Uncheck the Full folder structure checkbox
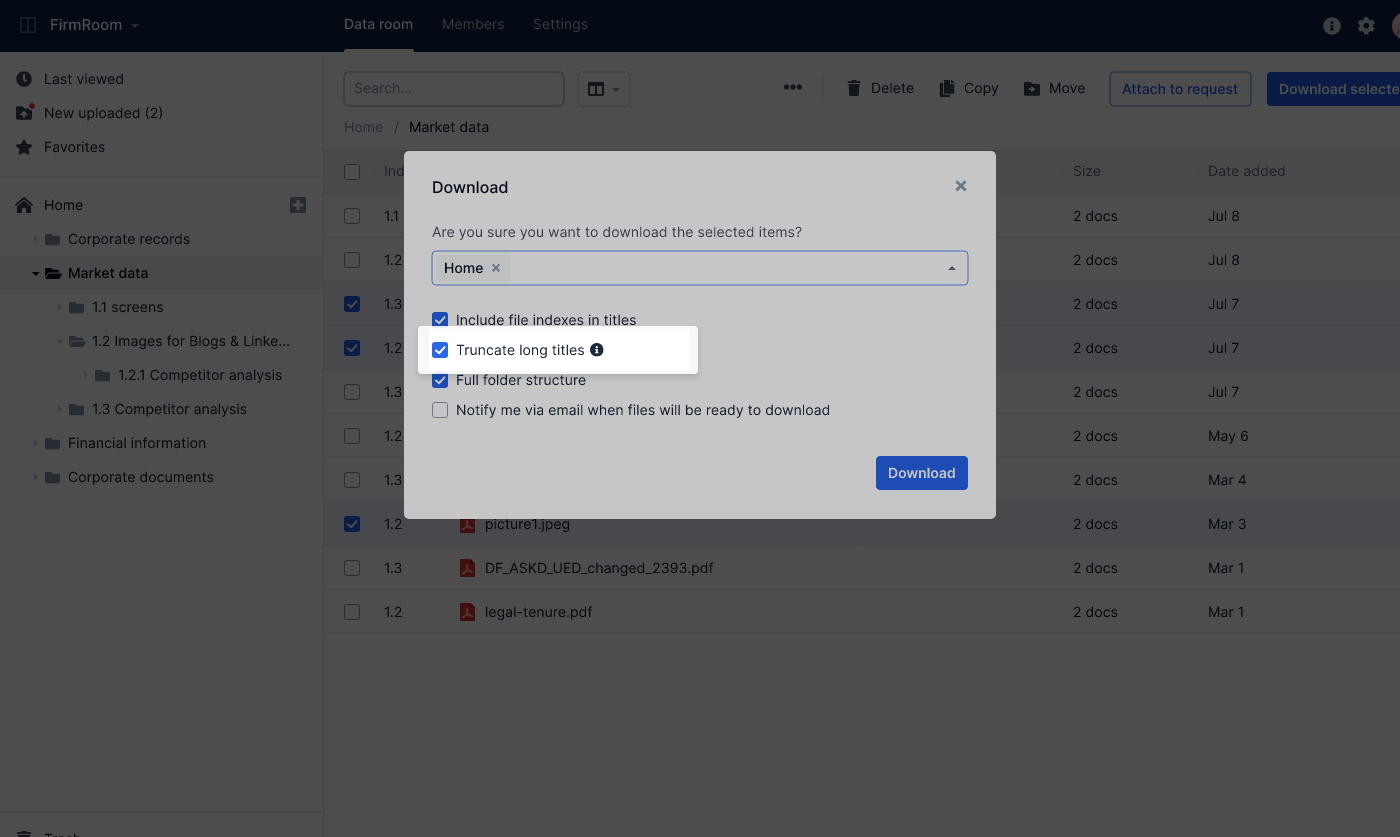The height and width of the screenshot is (837, 1400). (x=440, y=380)
